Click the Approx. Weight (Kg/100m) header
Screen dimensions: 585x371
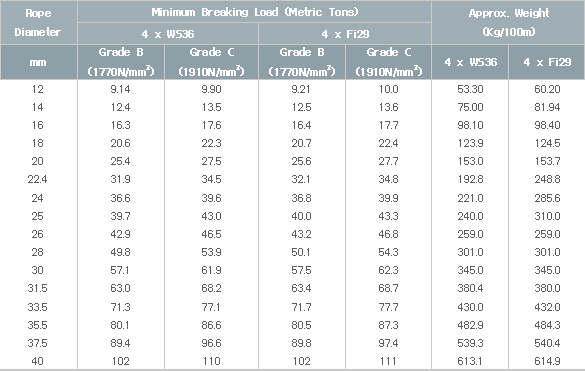[508, 22]
